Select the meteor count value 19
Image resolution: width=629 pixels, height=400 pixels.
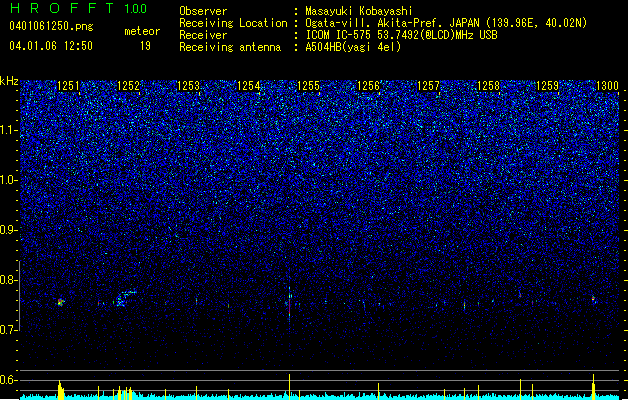coord(145,46)
